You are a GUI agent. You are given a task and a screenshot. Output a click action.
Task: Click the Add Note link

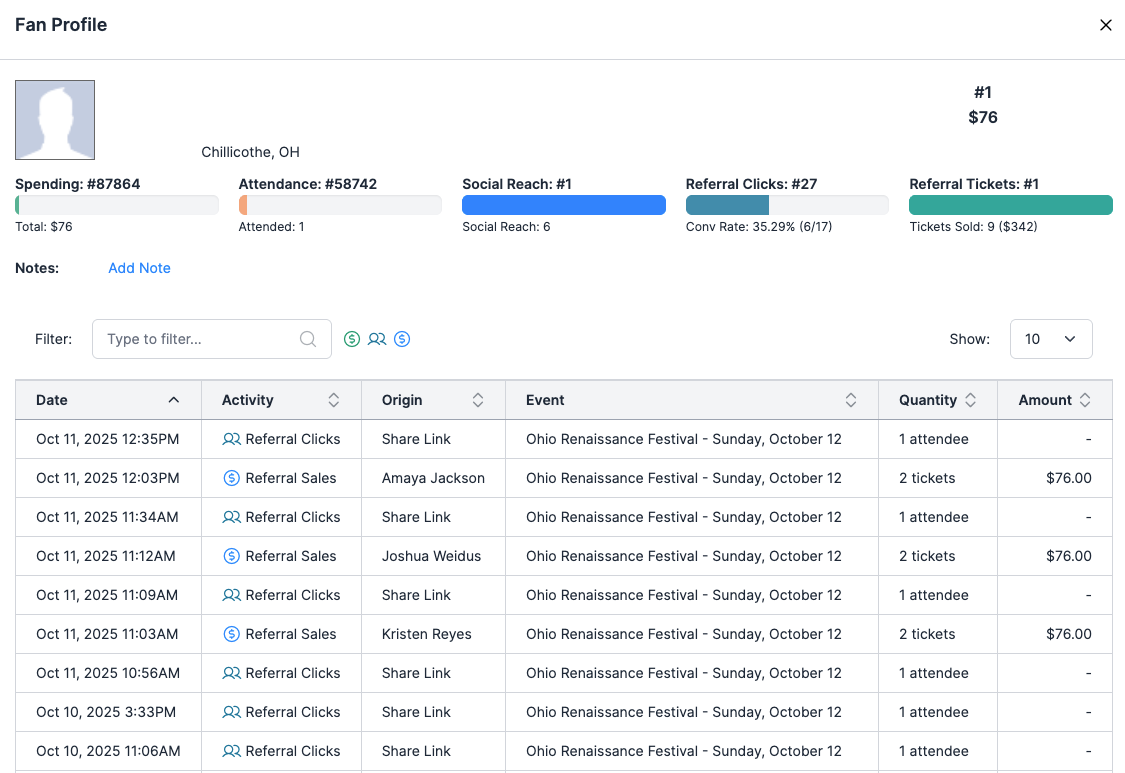coord(139,268)
